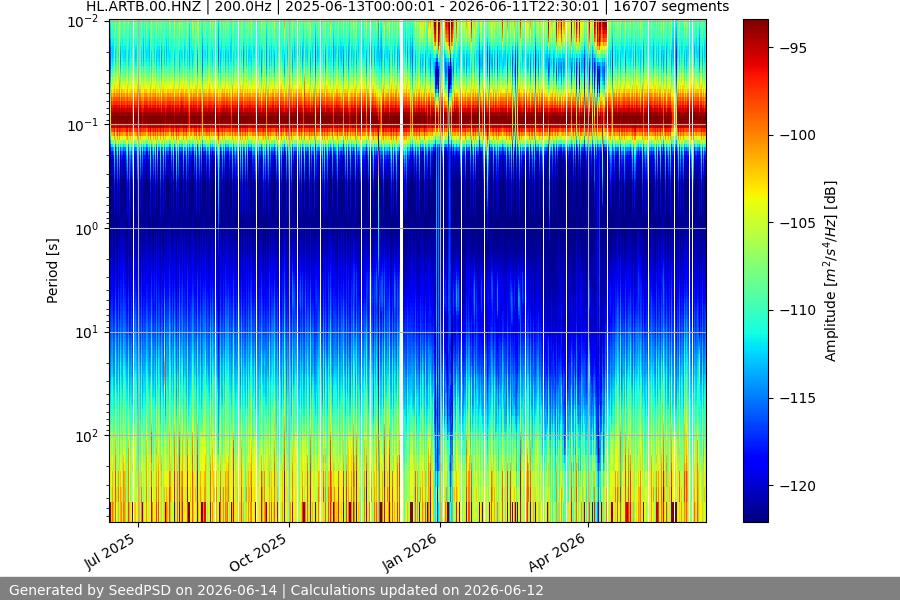Viewport: 900px width, 600px height.
Task: Click the 10¹ y-axis tick label
Action: coord(87,332)
